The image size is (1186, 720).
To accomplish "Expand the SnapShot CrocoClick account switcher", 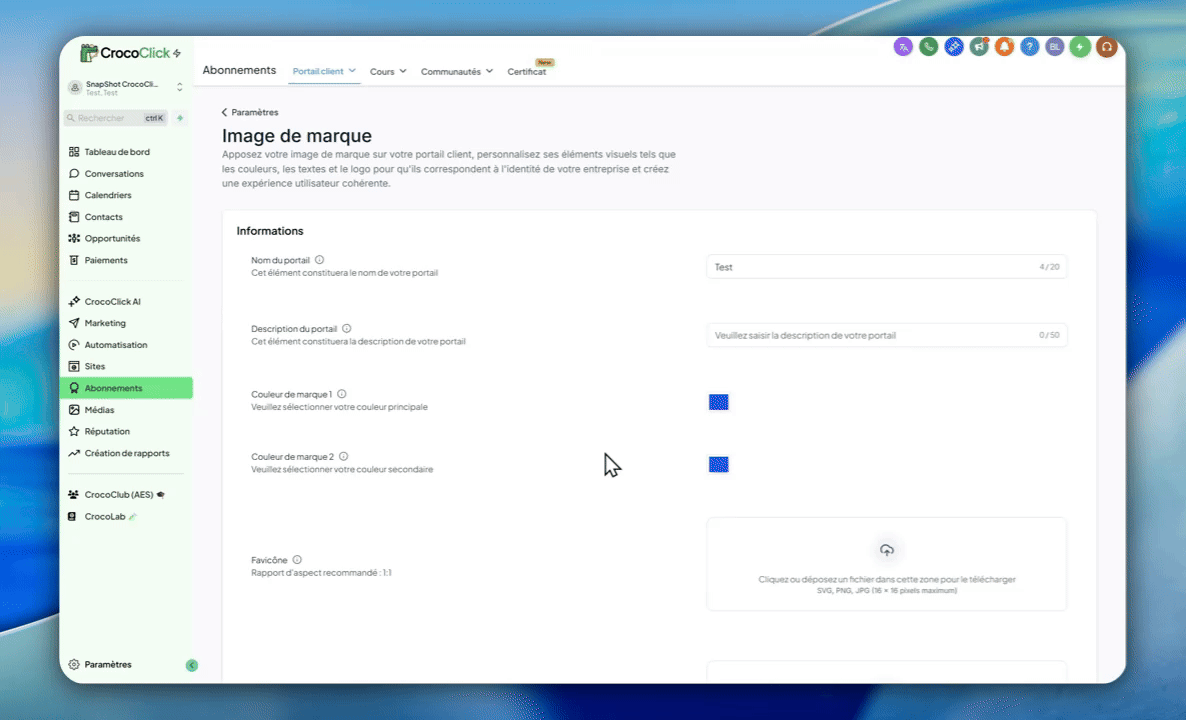I will pos(180,88).
